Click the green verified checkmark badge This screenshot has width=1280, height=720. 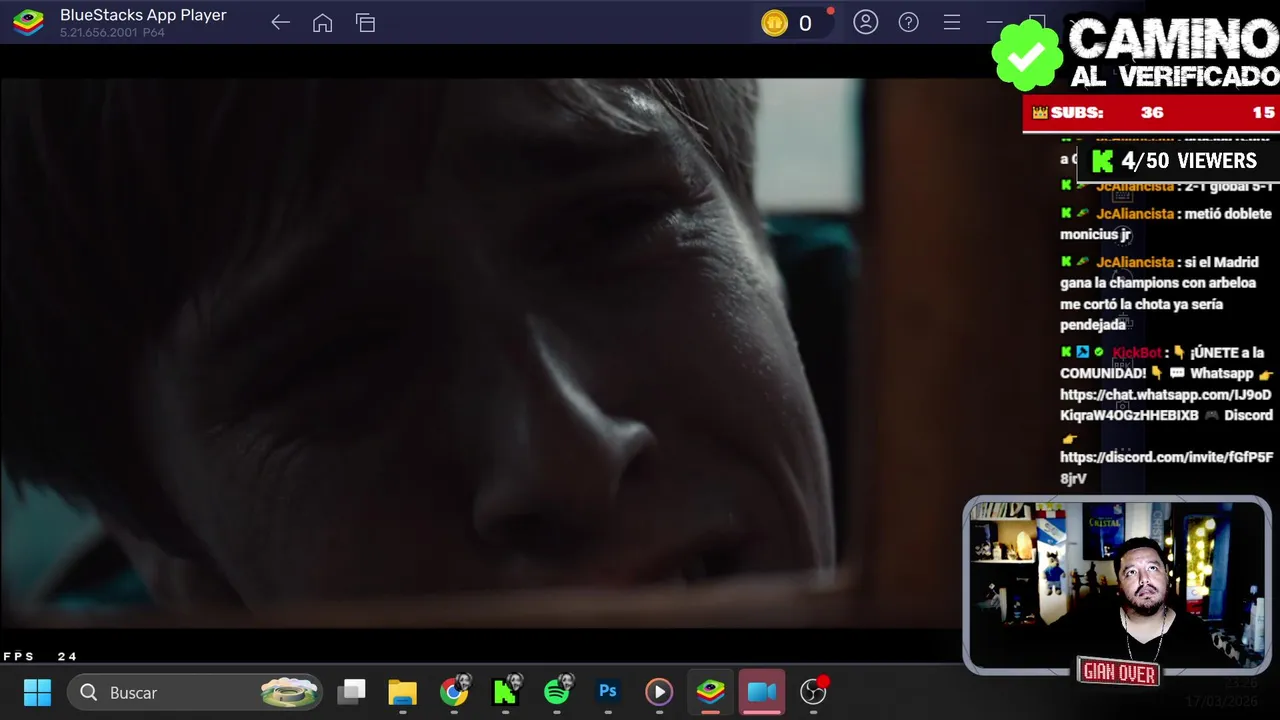click(x=1027, y=55)
